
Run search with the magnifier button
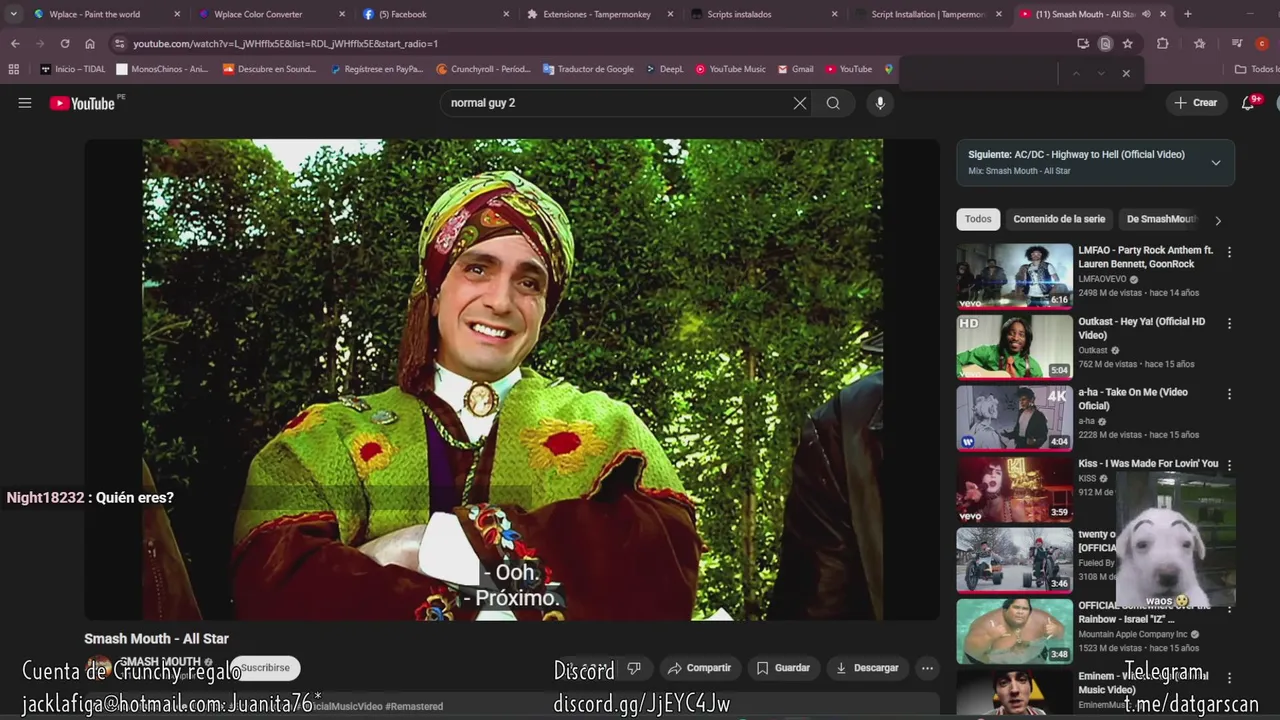pyautogui.click(x=833, y=103)
